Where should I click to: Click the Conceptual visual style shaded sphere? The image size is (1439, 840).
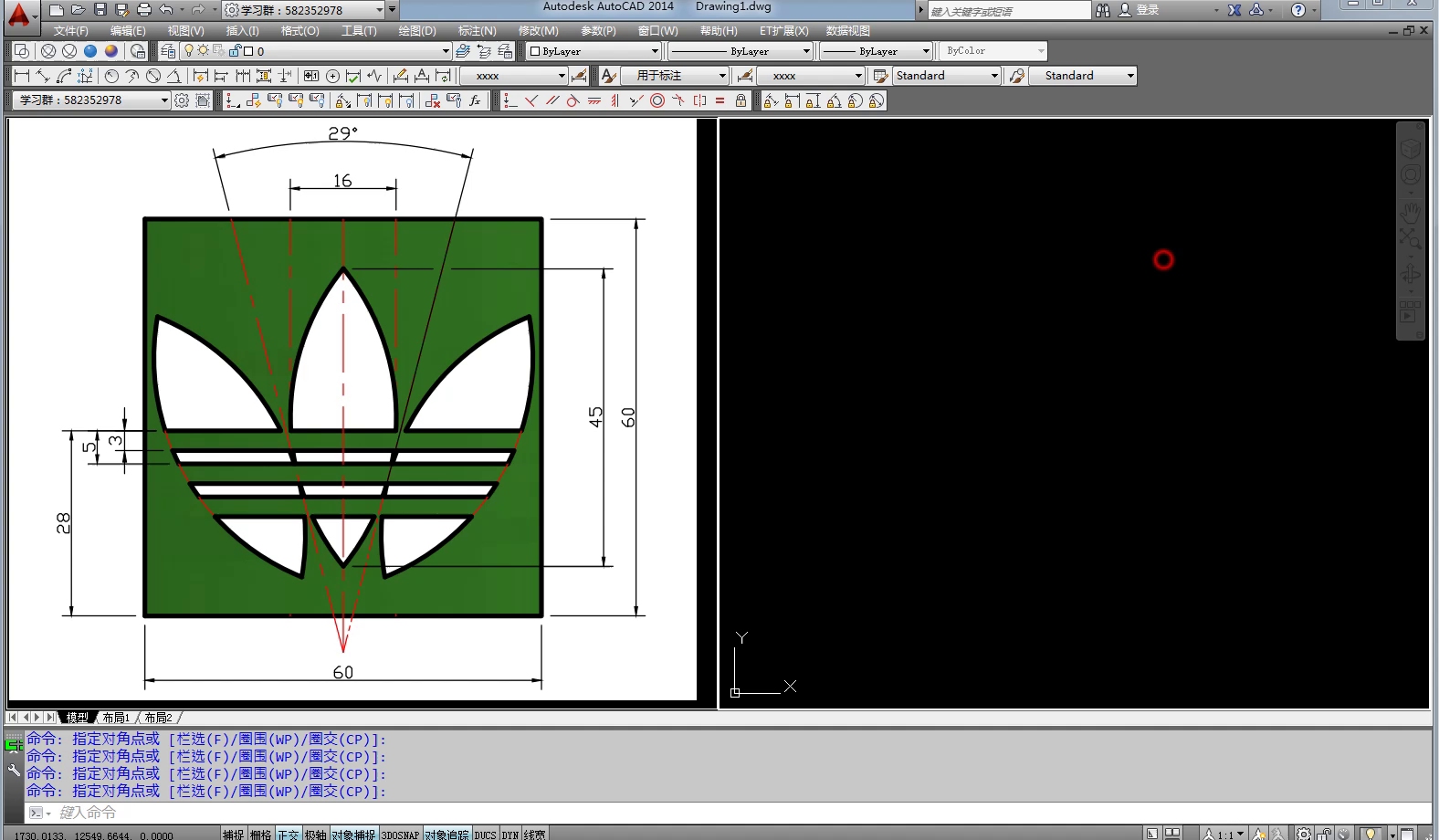[x=111, y=51]
